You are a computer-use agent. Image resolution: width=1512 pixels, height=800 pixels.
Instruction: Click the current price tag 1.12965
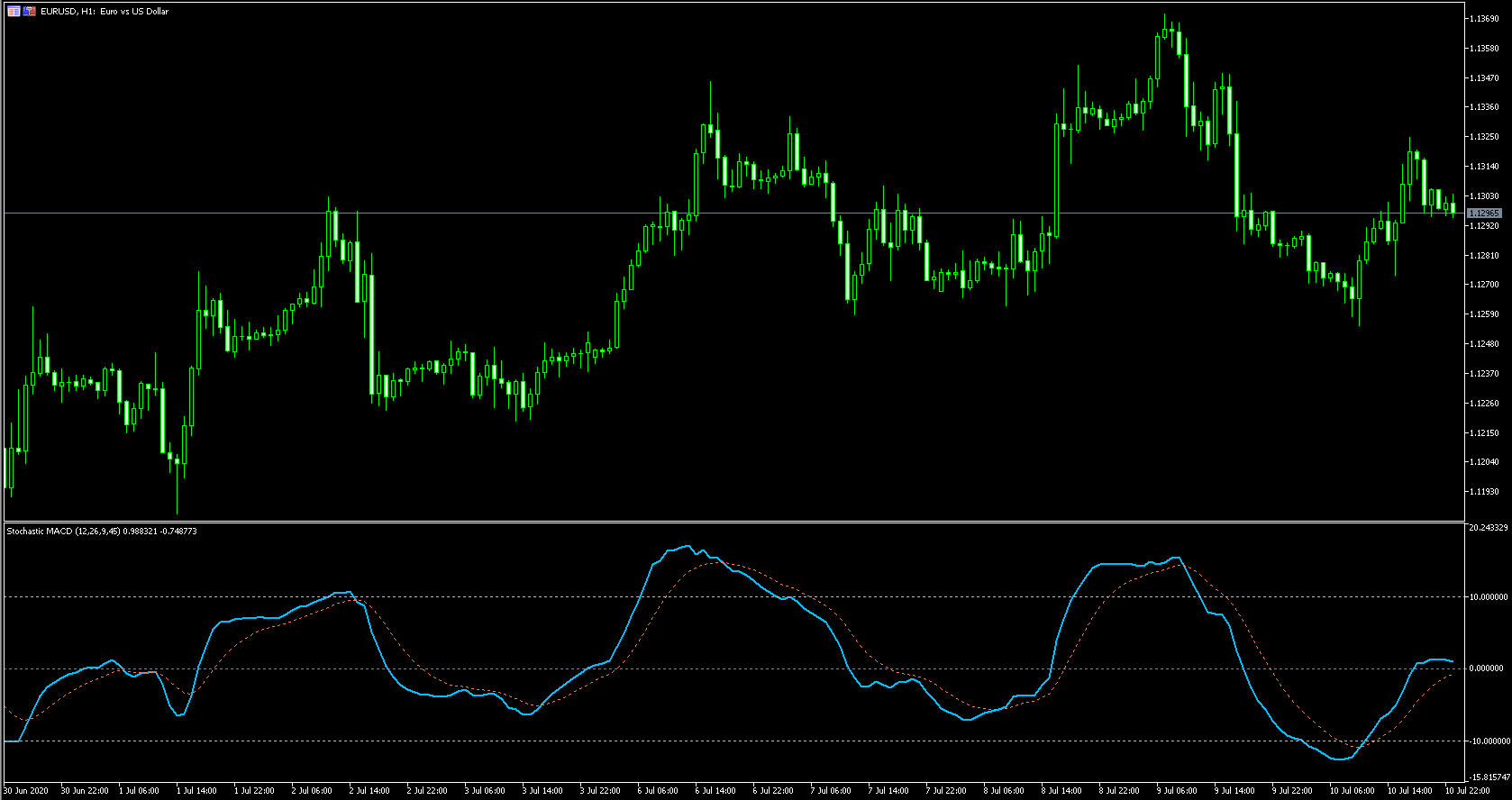[1484, 214]
